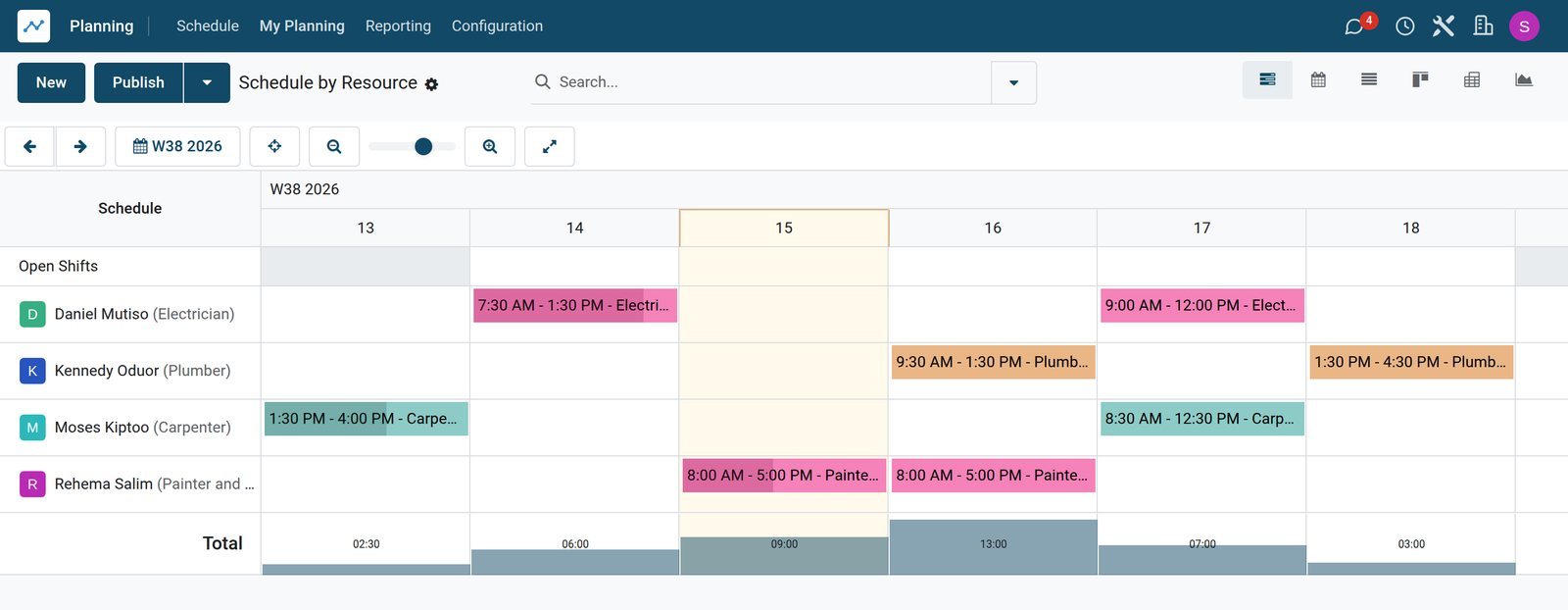Expand Gantt to full screen

click(550, 146)
